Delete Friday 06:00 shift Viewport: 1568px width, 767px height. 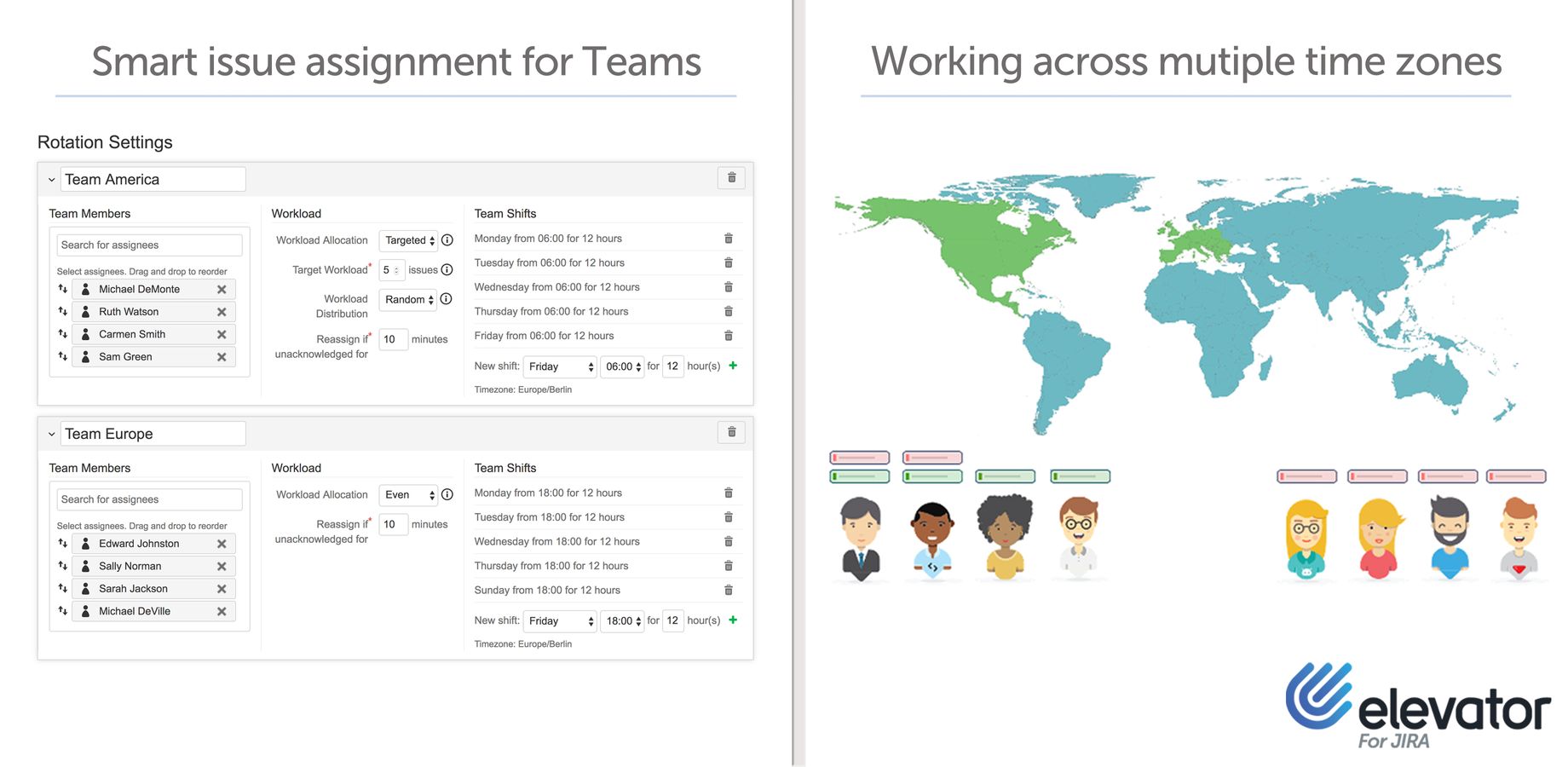729,336
